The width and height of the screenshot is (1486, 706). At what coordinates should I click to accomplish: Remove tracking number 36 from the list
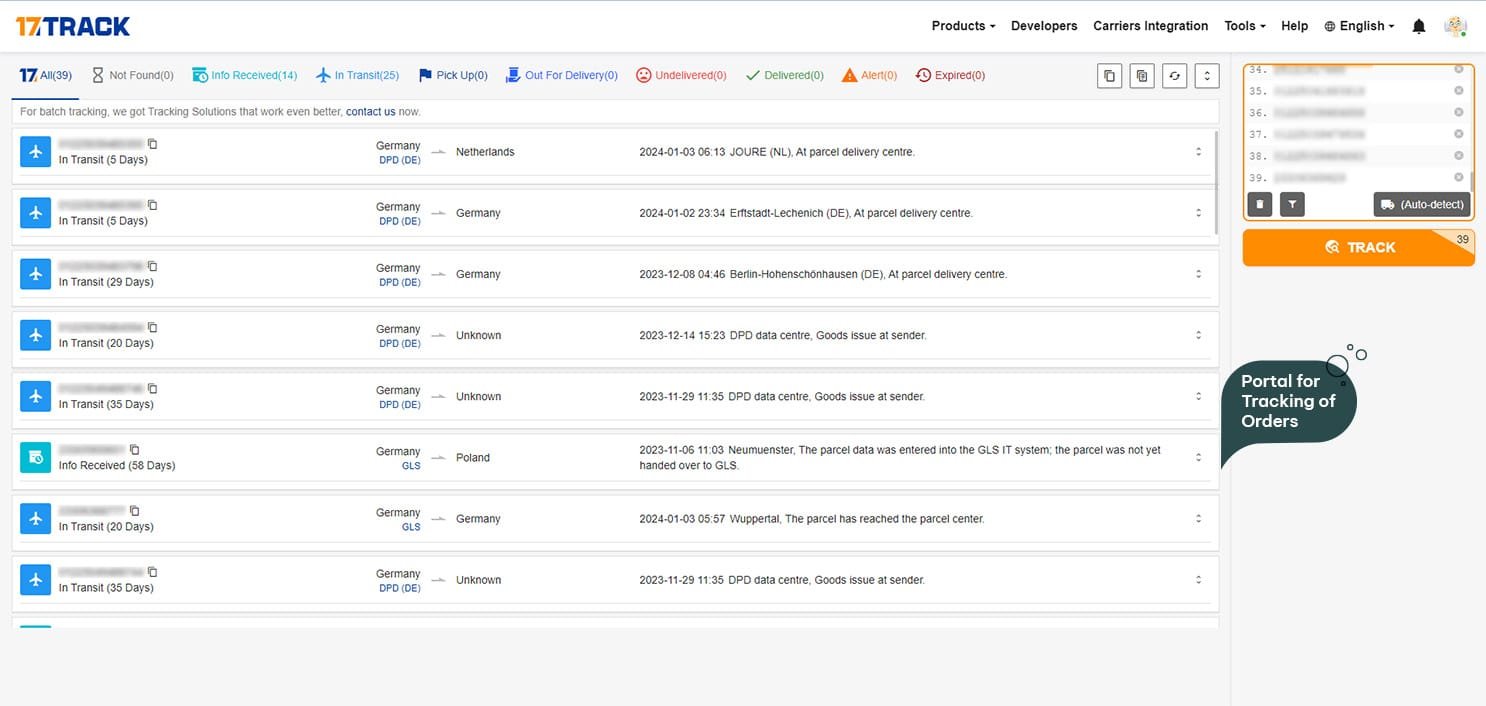tap(1458, 113)
